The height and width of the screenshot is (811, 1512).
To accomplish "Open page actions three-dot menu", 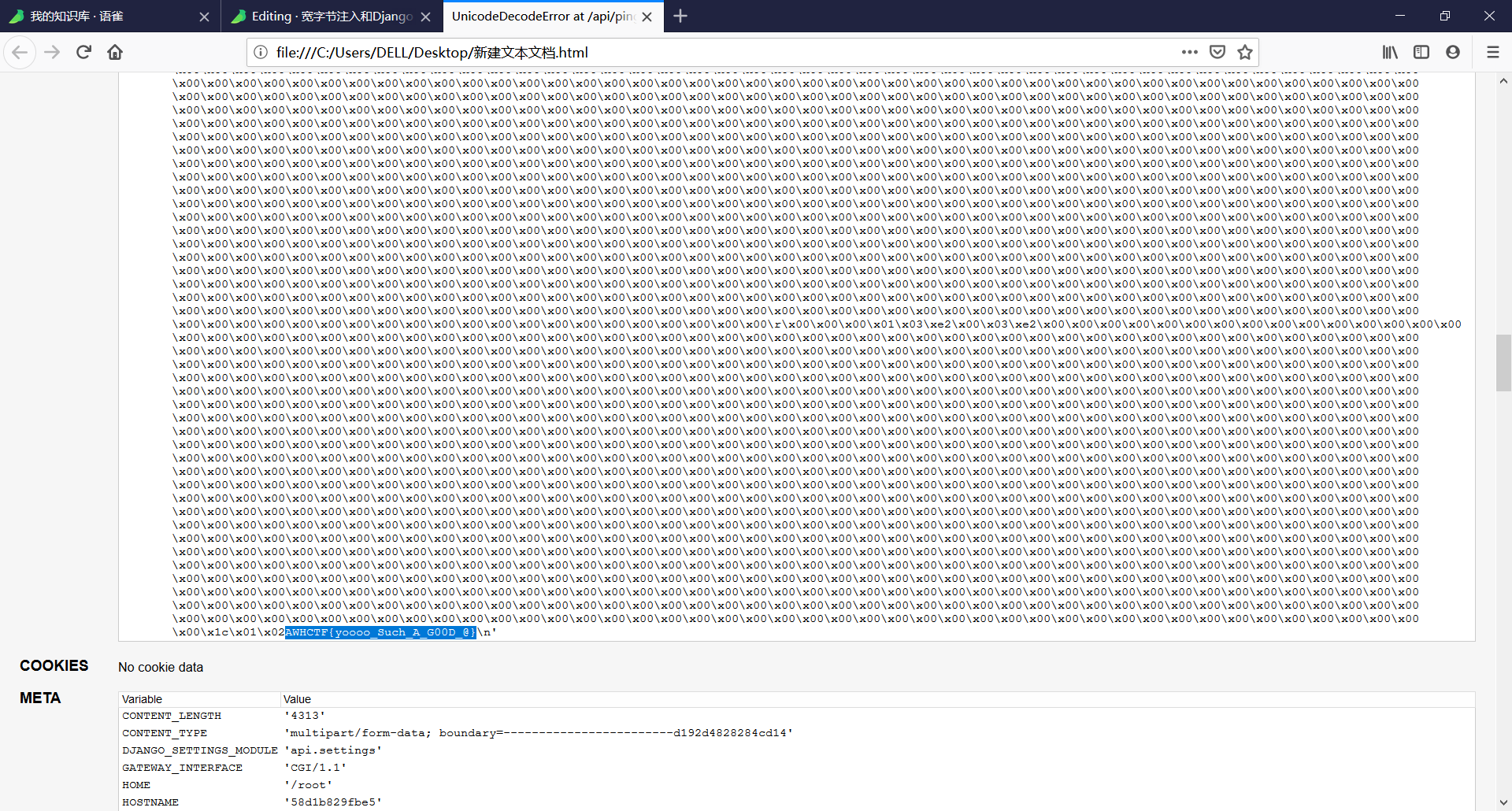I will [x=1189, y=53].
